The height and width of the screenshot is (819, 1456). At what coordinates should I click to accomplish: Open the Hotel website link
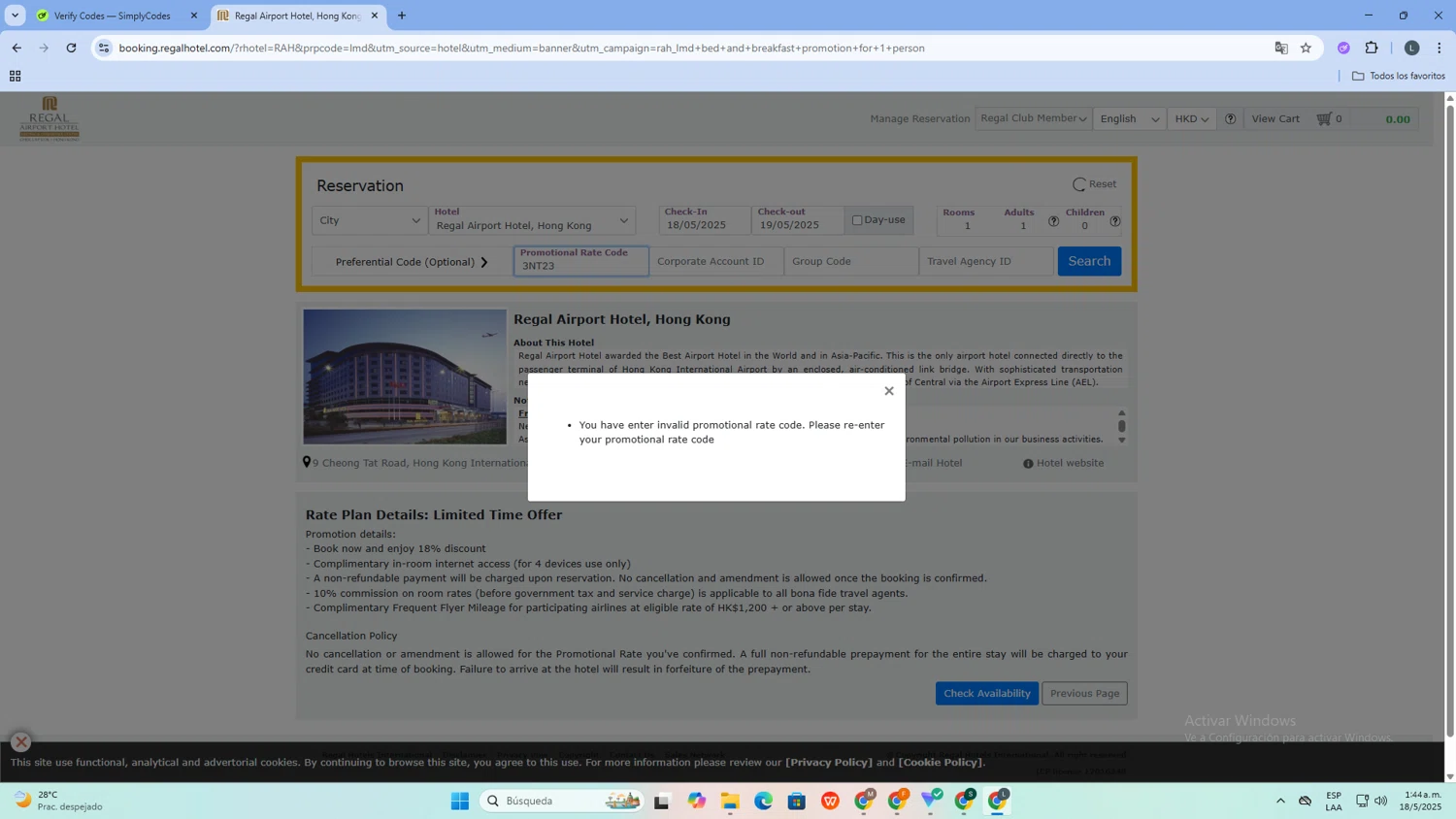coord(1070,463)
